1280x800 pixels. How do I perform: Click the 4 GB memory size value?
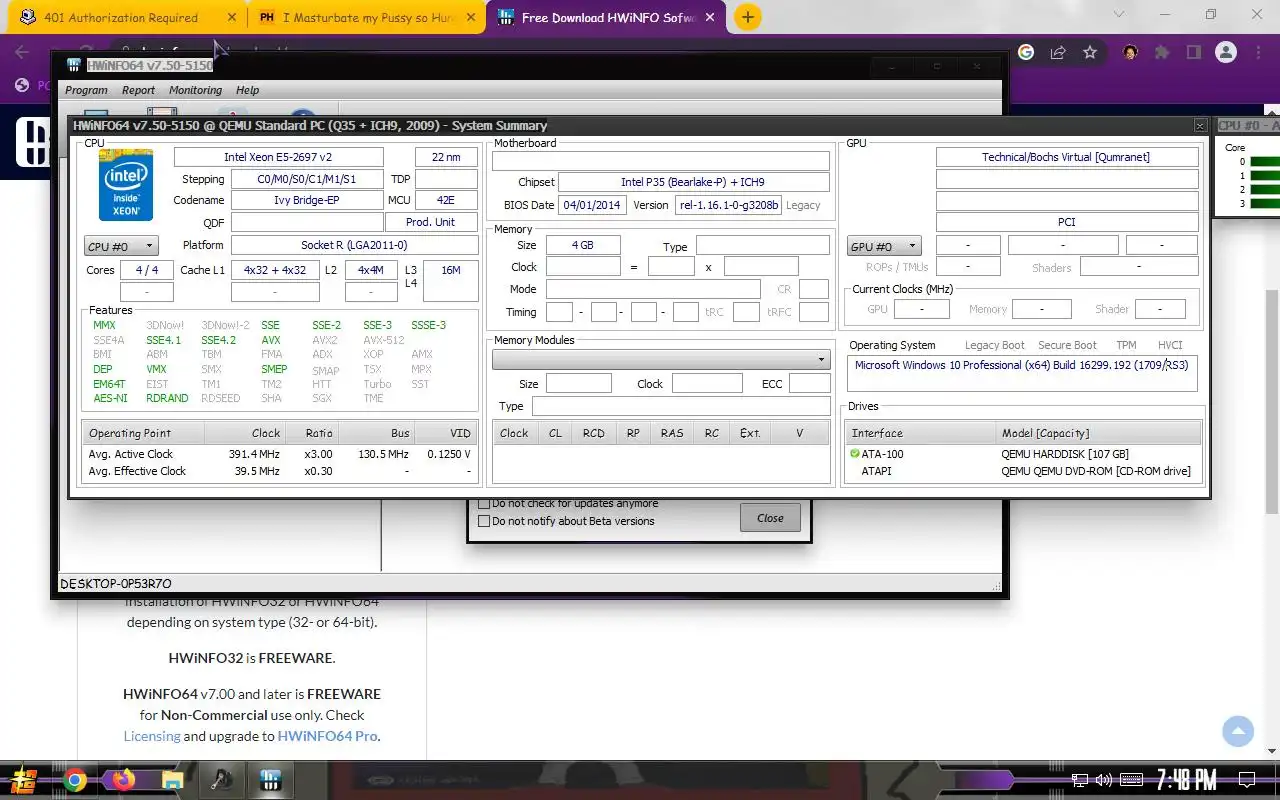click(583, 245)
